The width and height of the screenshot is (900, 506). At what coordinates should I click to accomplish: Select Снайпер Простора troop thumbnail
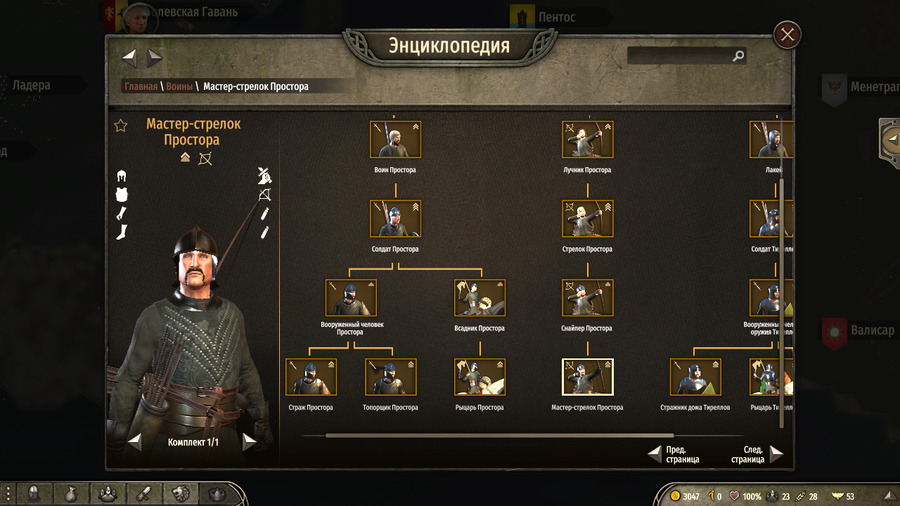587,298
